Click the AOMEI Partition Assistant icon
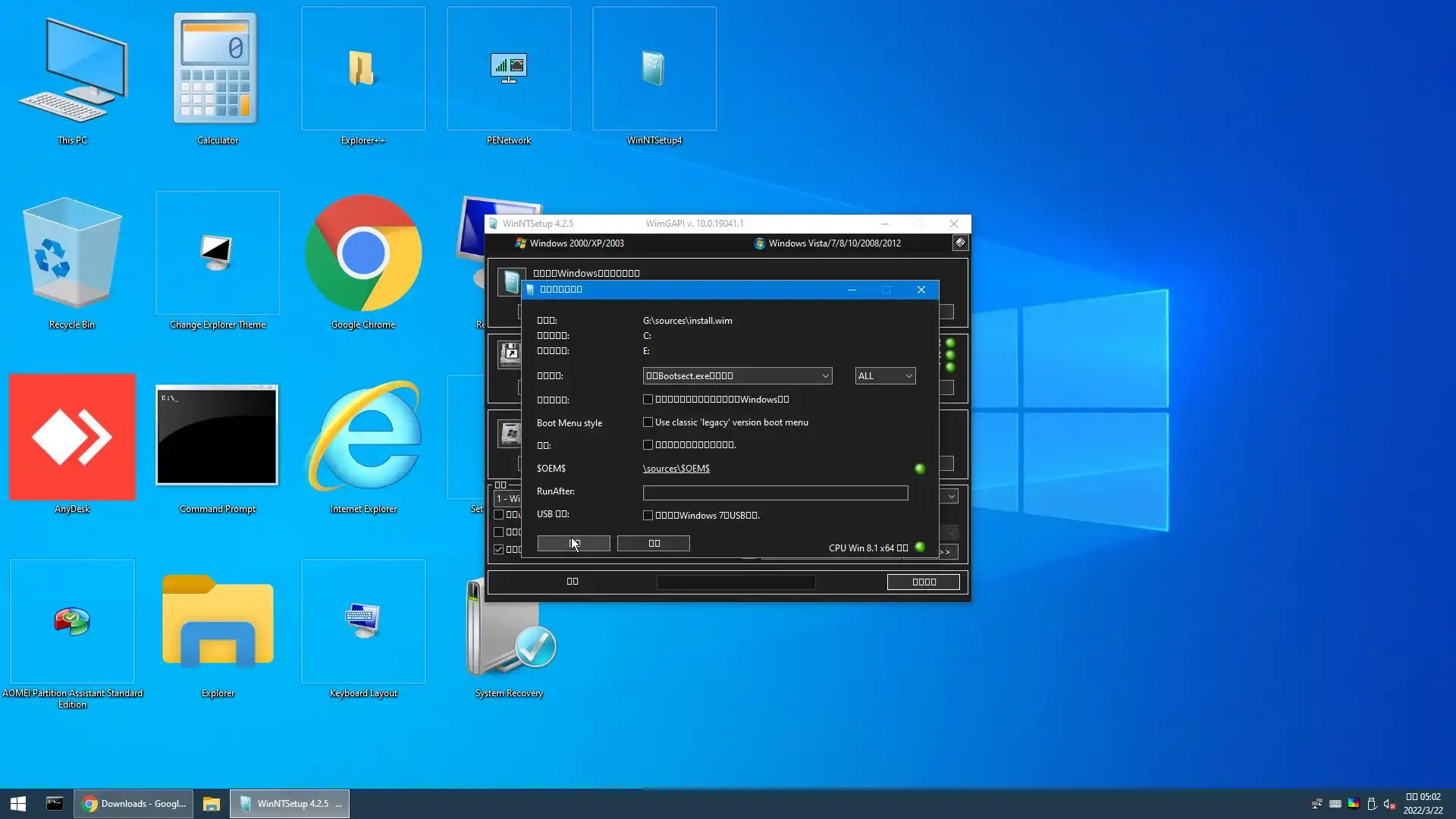 point(72,622)
